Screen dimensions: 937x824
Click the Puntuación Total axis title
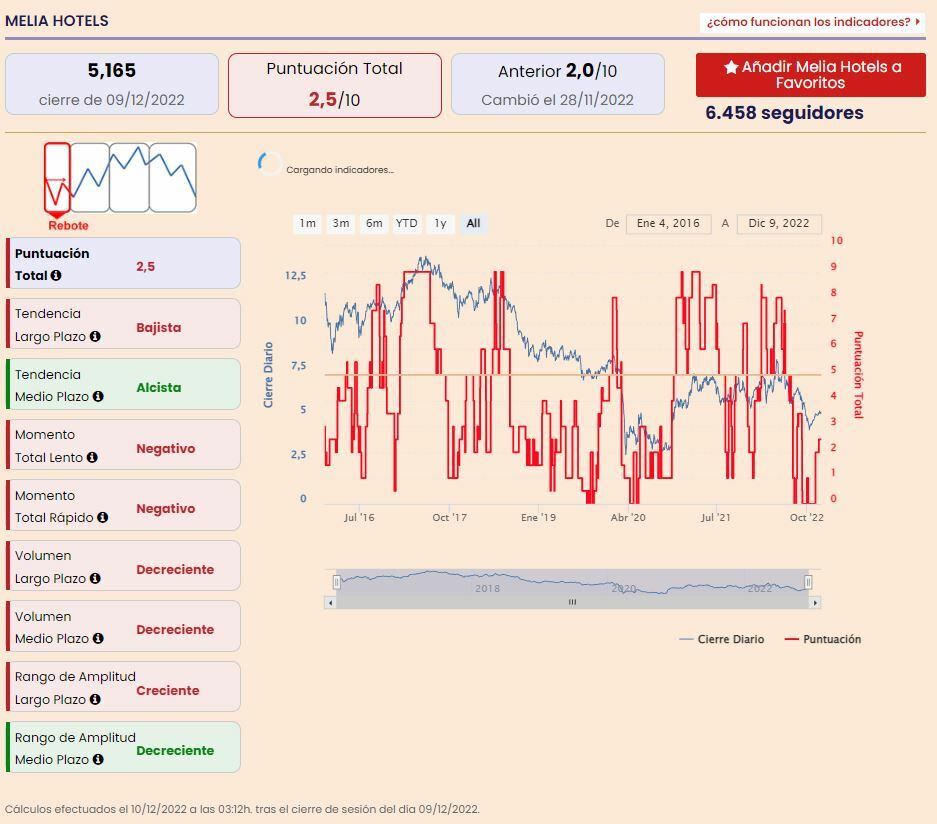coord(858,375)
